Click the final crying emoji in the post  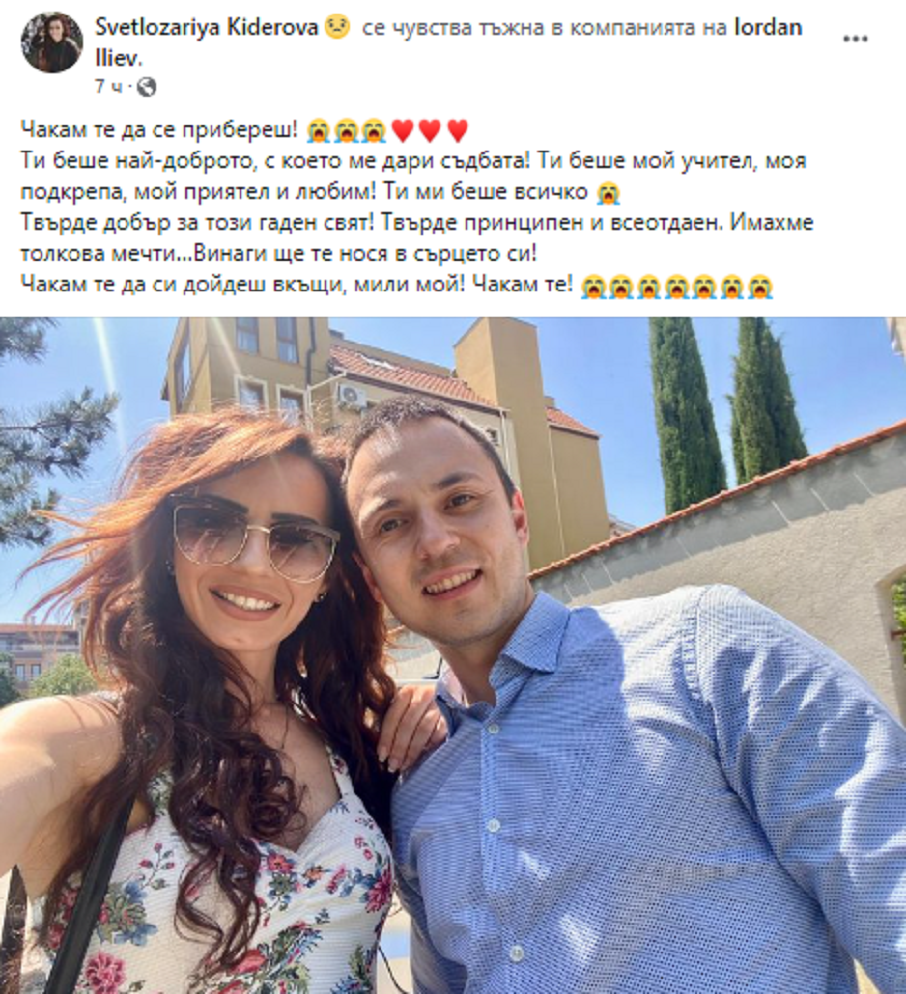tap(760, 287)
